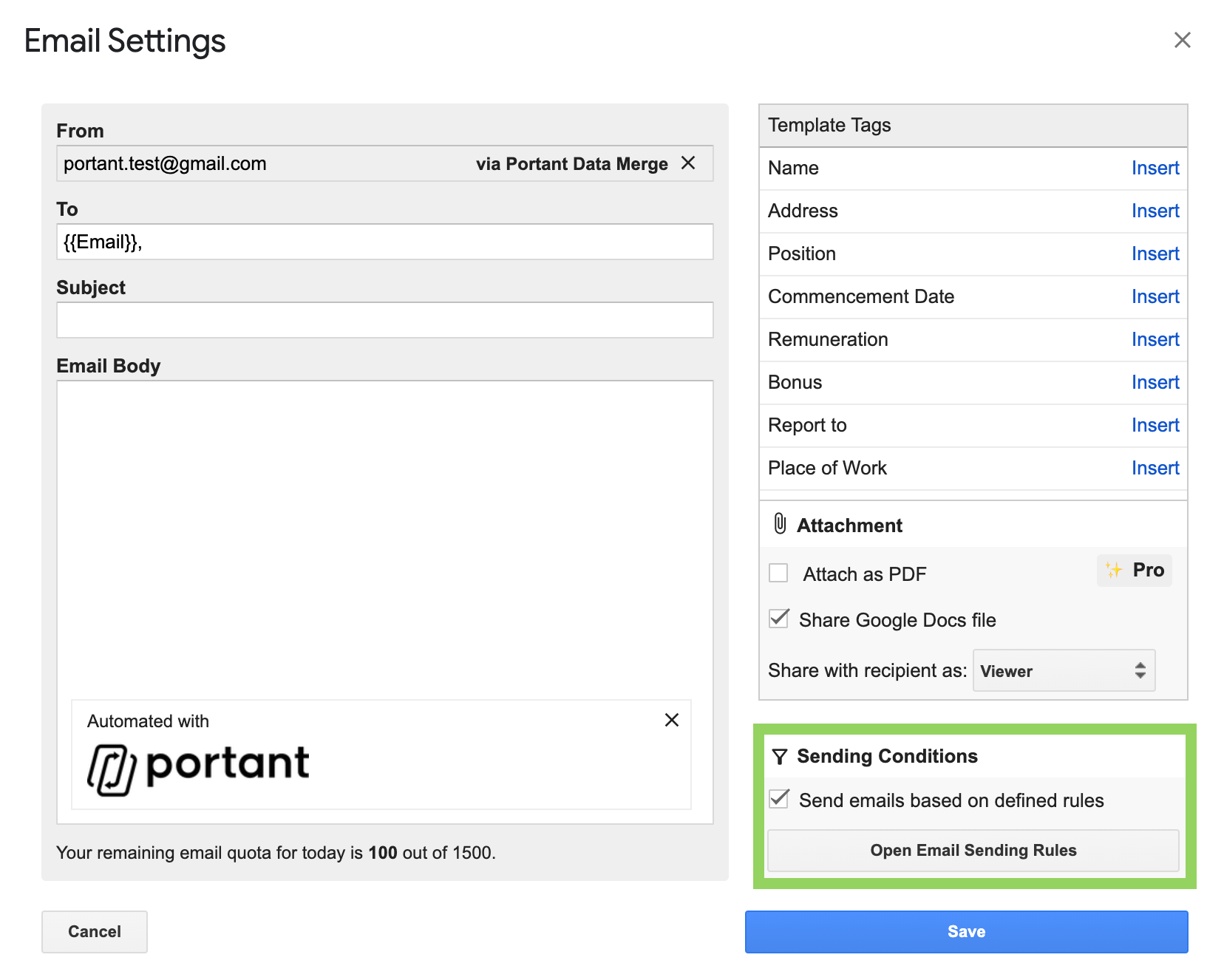Viewport: 1224px width, 980px height.
Task: Save the email settings
Action: tap(966, 931)
